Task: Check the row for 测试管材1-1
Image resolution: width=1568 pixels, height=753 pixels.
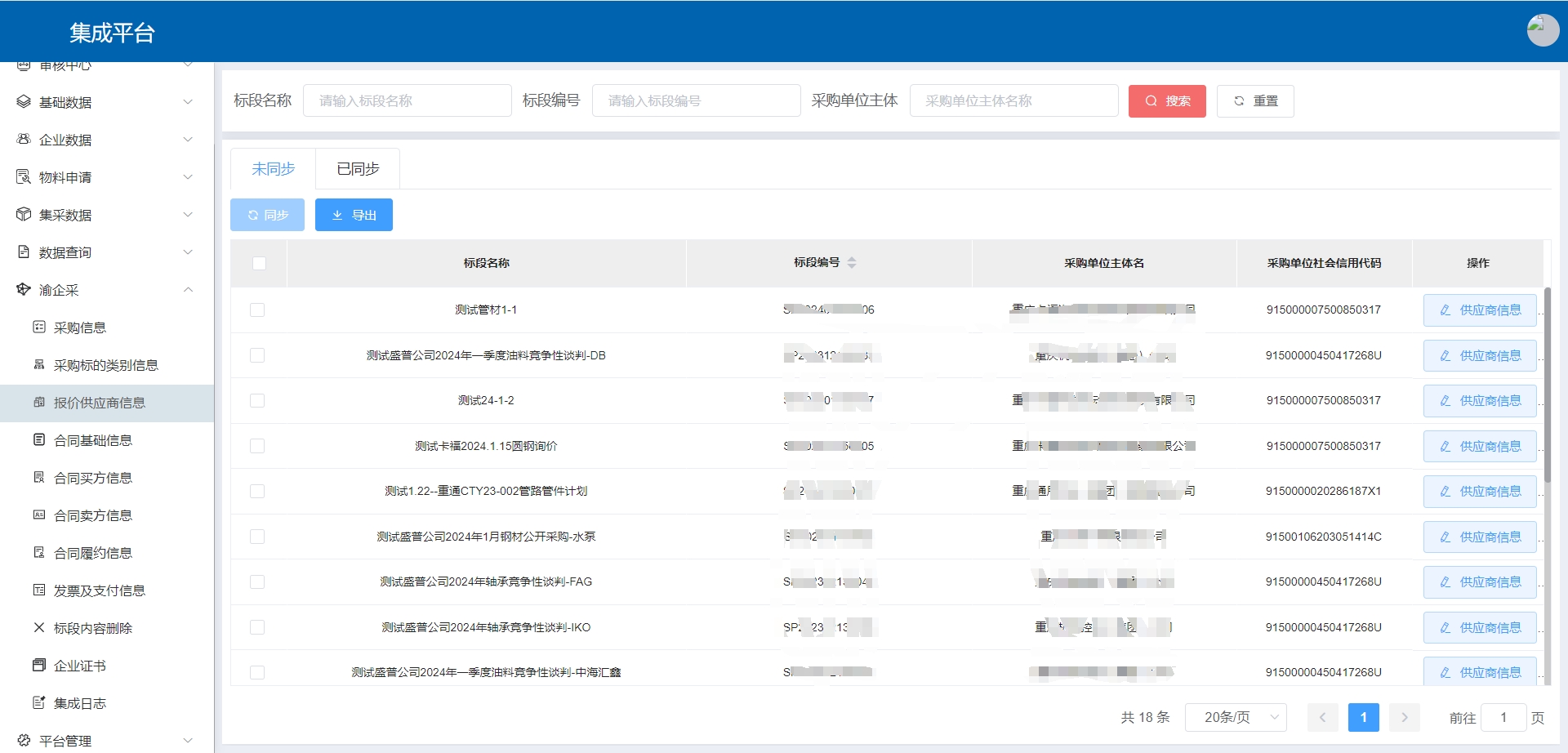Action: [257, 310]
